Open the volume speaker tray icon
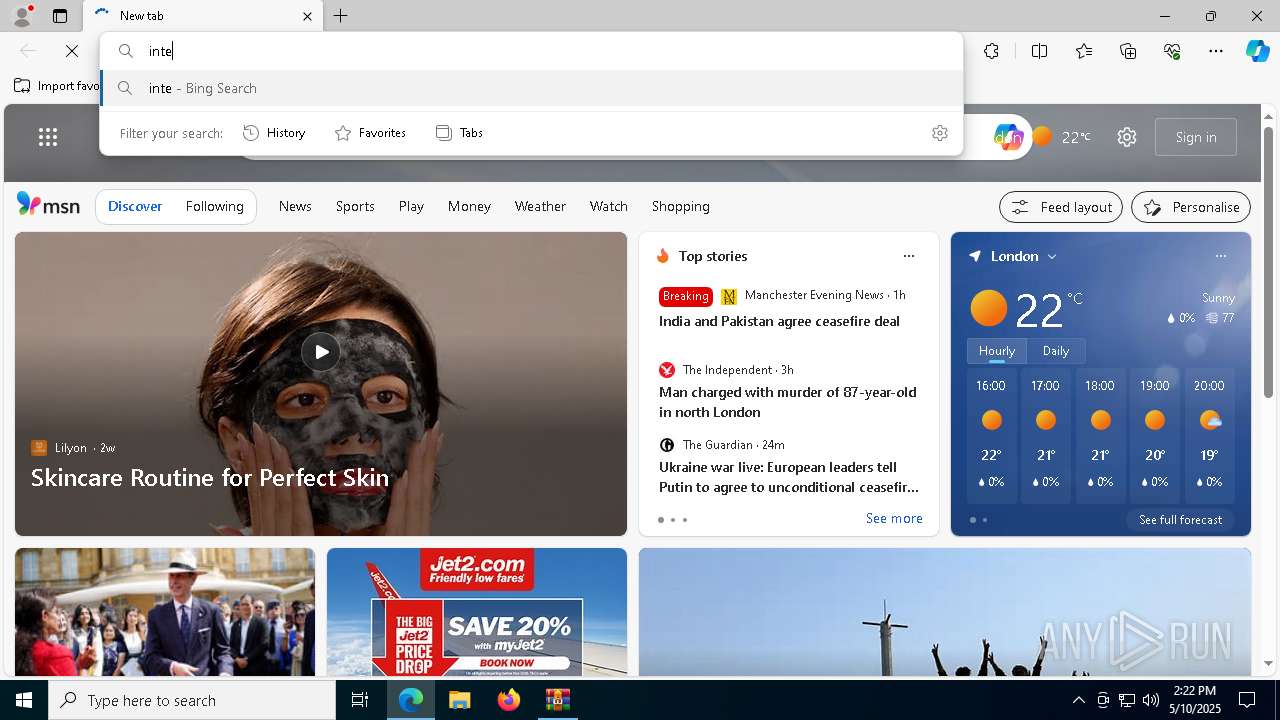1280x720 pixels. pyautogui.click(x=1150, y=700)
